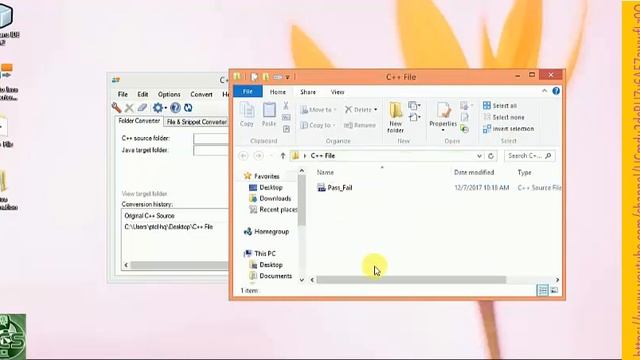Go Forward using the Explorer forward arrow
The width and height of the screenshot is (640, 360).
[x=258, y=156]
